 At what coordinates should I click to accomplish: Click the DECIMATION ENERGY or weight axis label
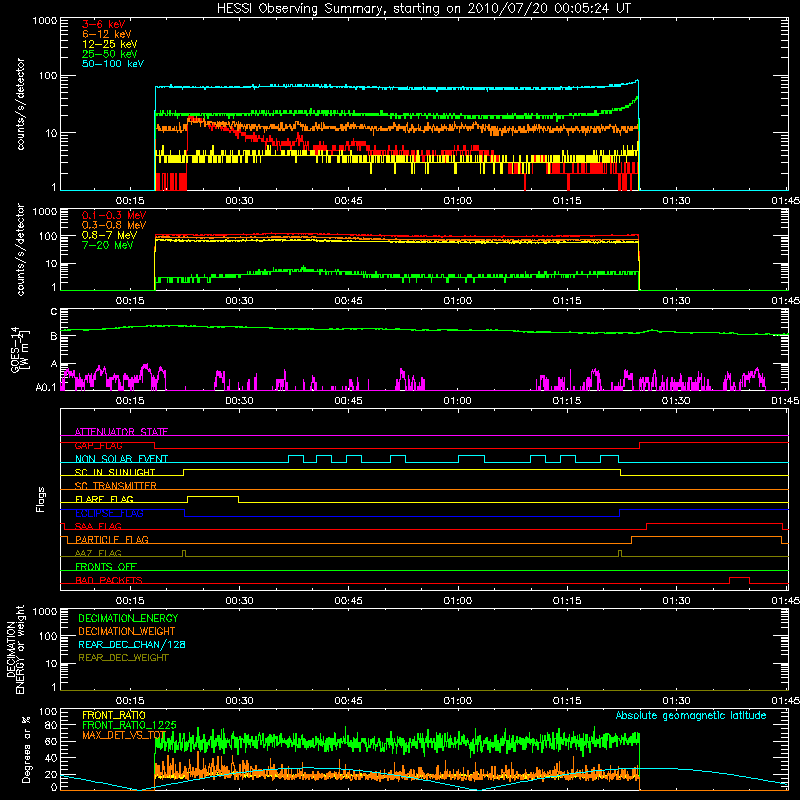(x=15, y=649)
